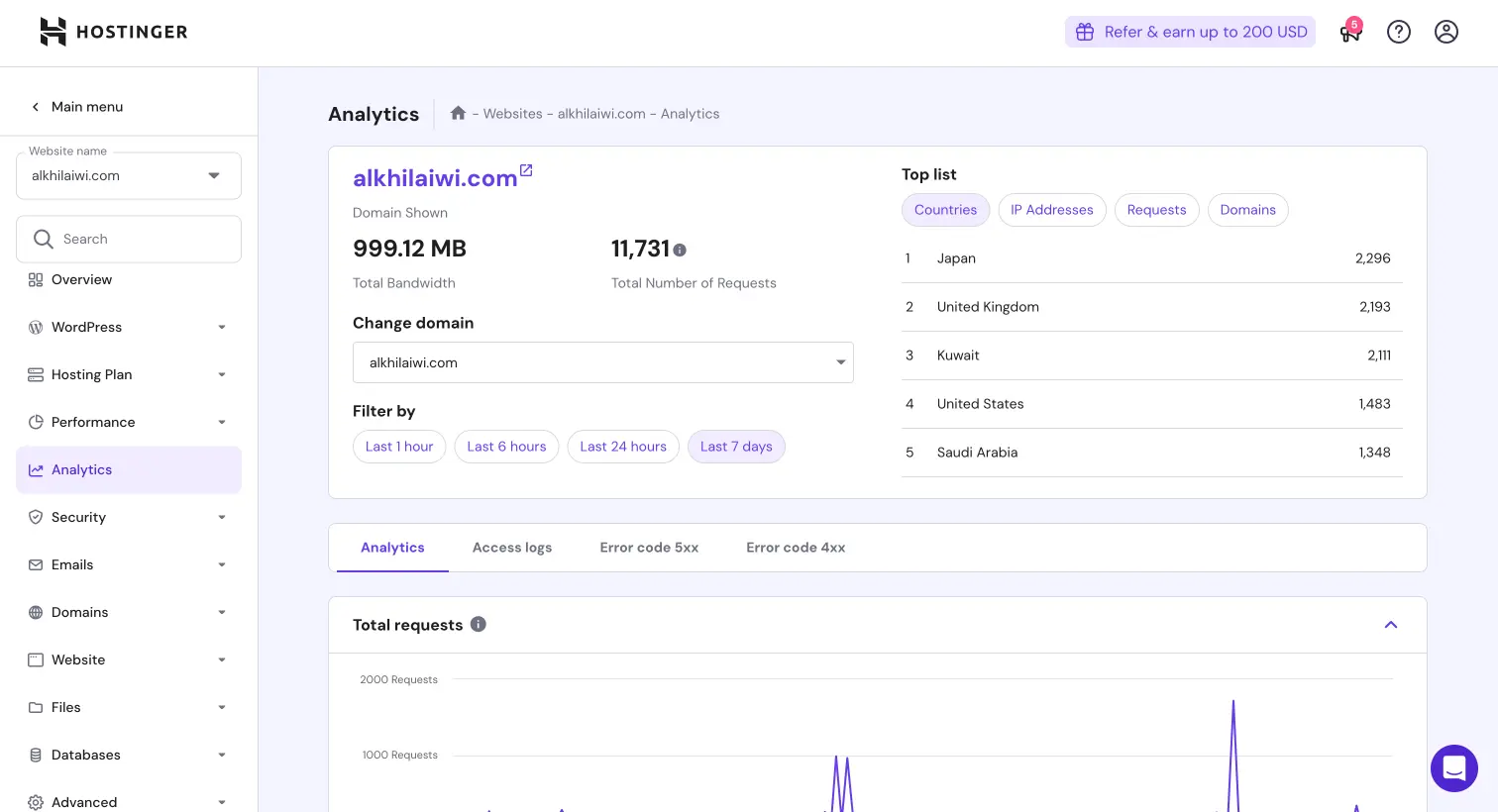Click the United States row
1498x812 pixels.
(1152, 404)
